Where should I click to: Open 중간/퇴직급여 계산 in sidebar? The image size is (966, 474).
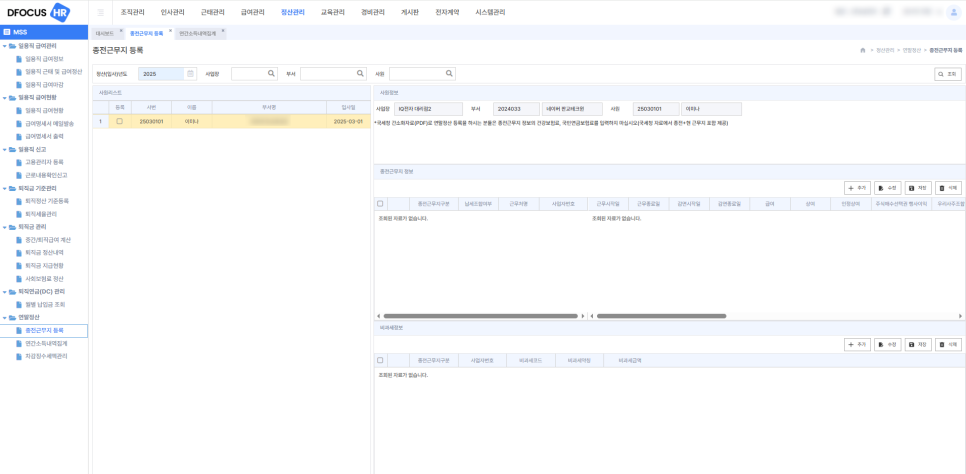(47, 240)
